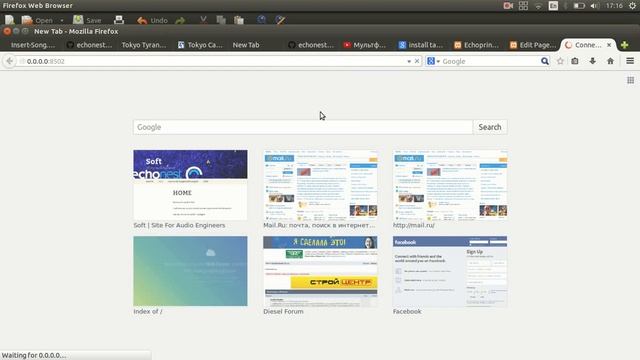Open the Wi-Fi network indicator
Image resolution: width=640 pixels, height=360 pixels.
point(538,6)
